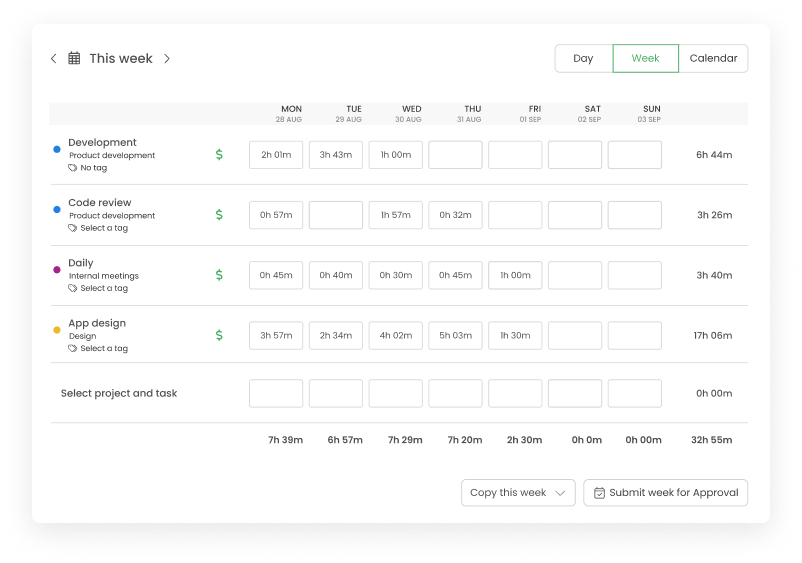Go to next week arrow
802x563 pixels.
click(167, 58)
